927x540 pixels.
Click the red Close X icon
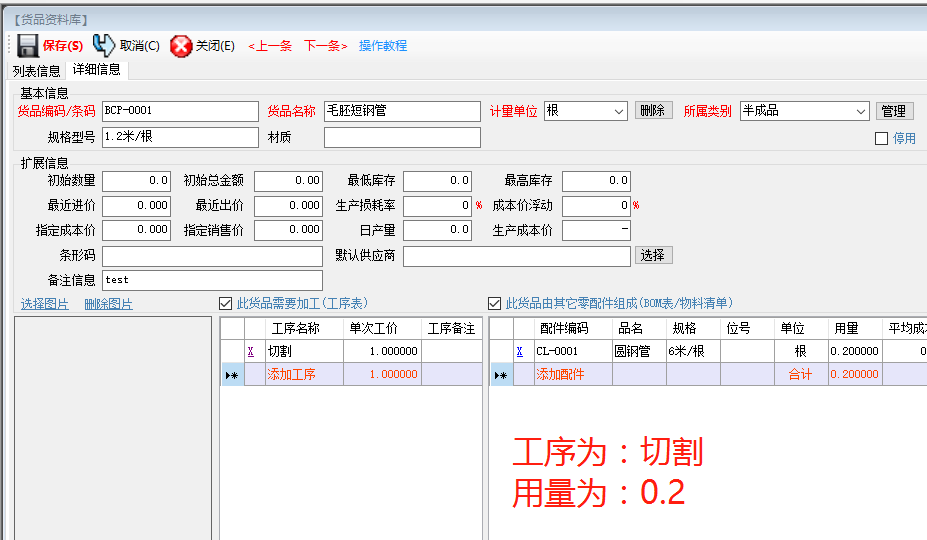pos(181,46)
